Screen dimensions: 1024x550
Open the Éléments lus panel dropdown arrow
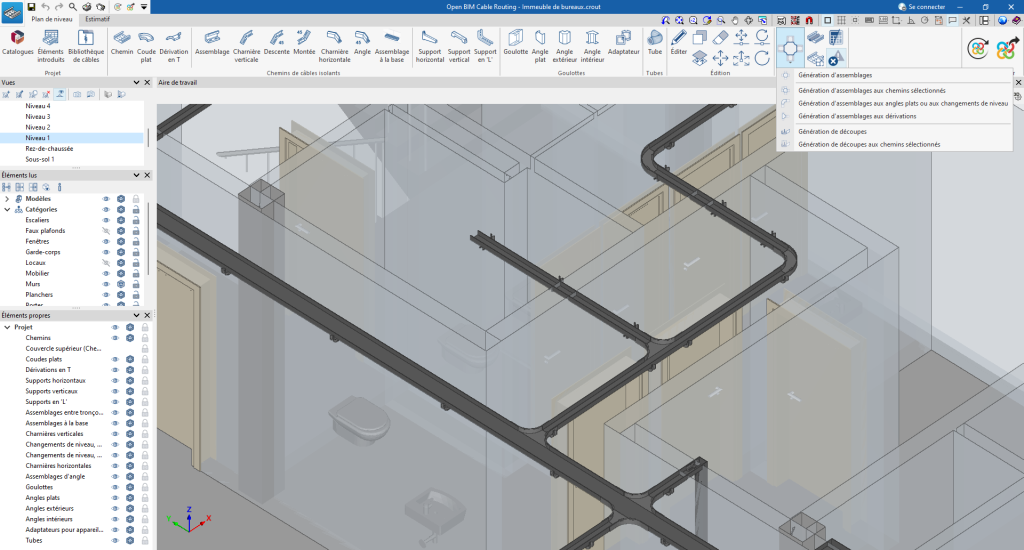(x=136, y=175)
